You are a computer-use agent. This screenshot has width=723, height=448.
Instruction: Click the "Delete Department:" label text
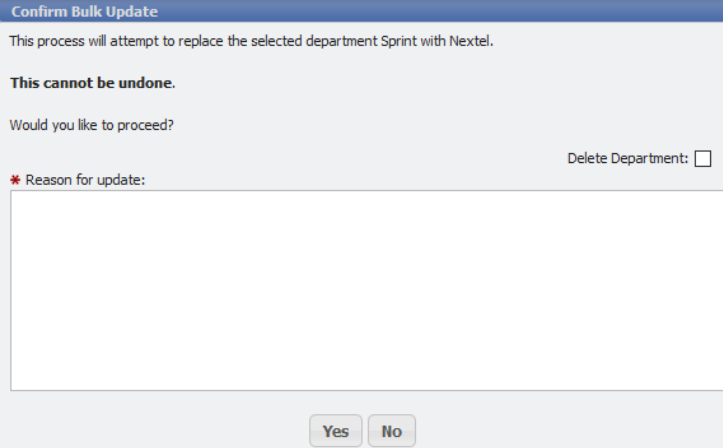627,159
